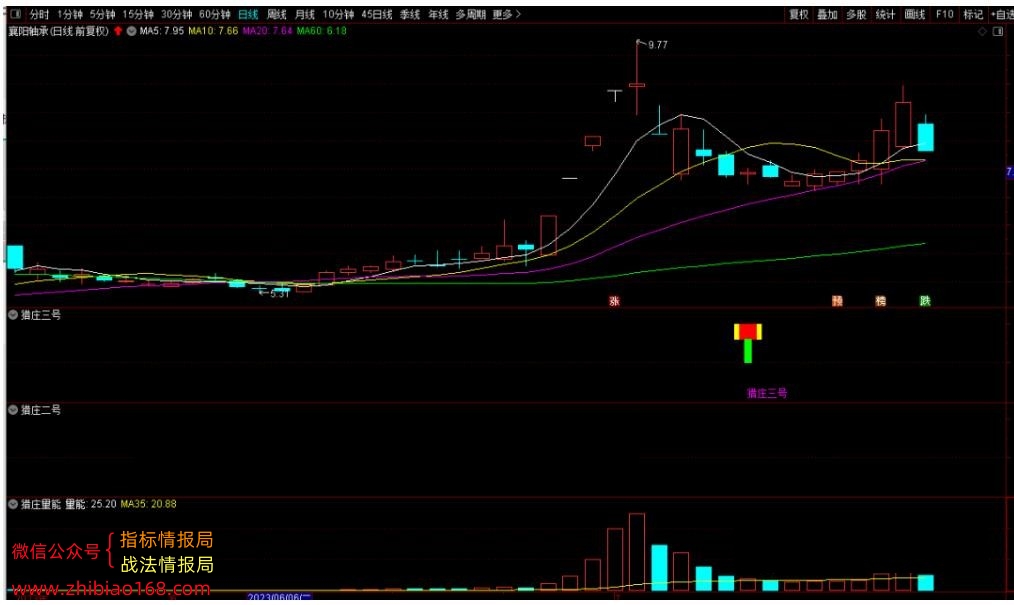Click the 统计 statistics button
This screenshot has height=605, width=1014.
pyautogui.click(x=885, y=14)
